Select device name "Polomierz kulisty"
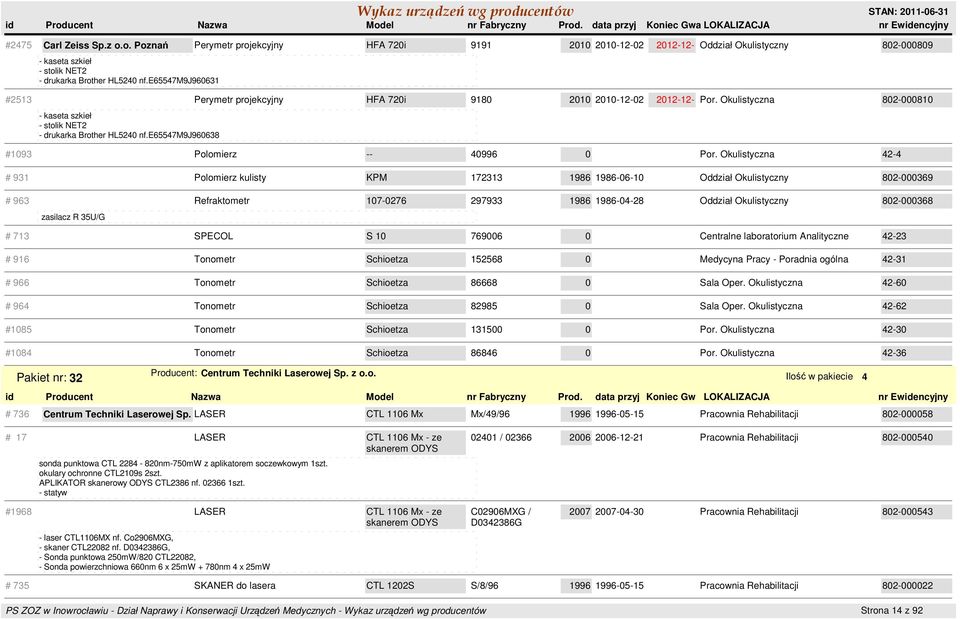 tap(230, 178)
